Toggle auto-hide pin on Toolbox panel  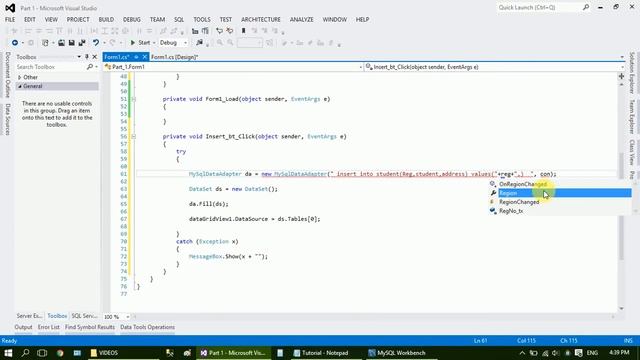tap(87, 57)
